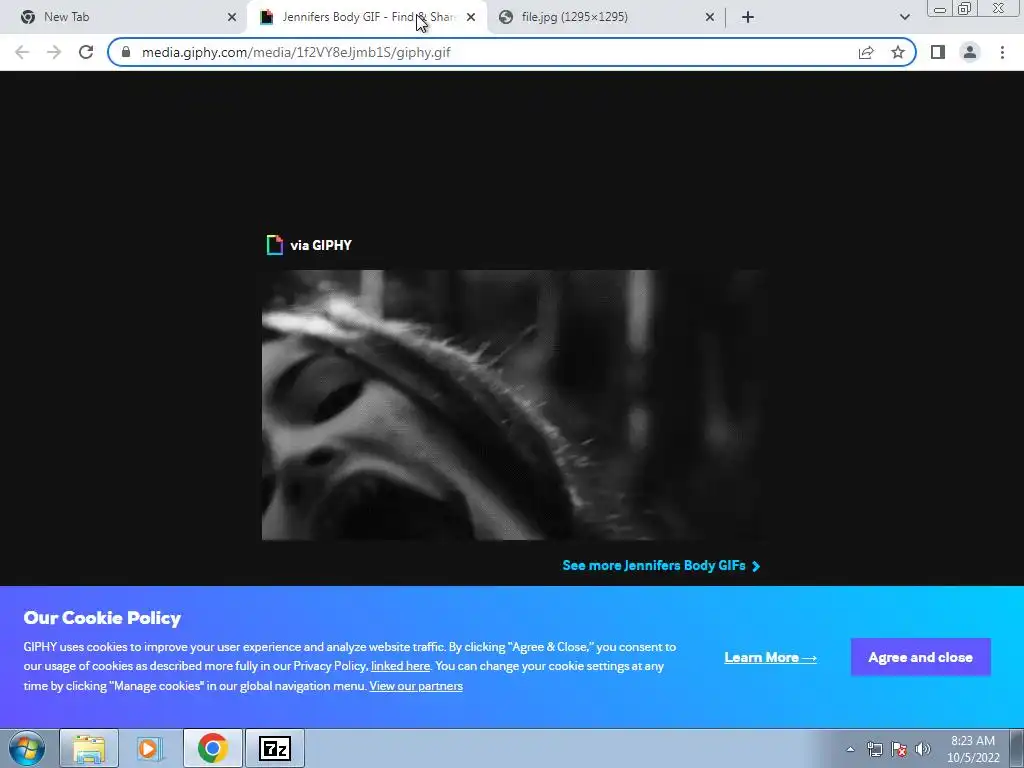Close the New Tab tab
This screenshot has height=768, width=1024.
pyautogui.click(x=232, y=17)
